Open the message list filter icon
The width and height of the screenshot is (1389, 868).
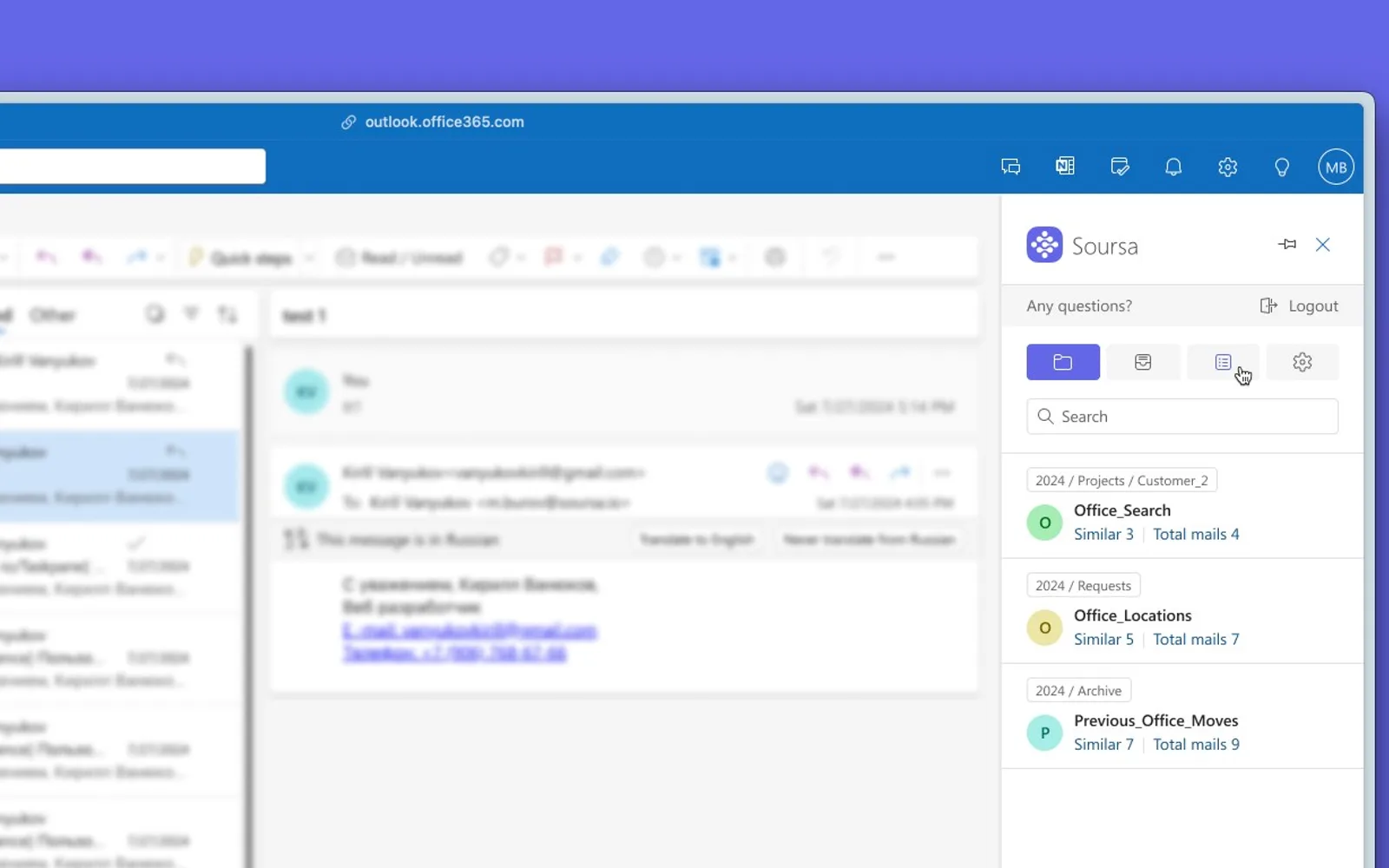pos(191,313)
